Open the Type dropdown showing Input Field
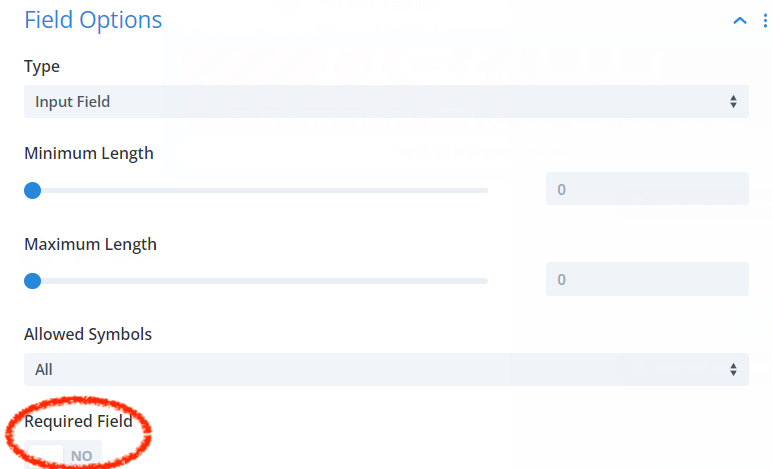The image size is (772, 469). pyautogui.click(x=386, y=101)
